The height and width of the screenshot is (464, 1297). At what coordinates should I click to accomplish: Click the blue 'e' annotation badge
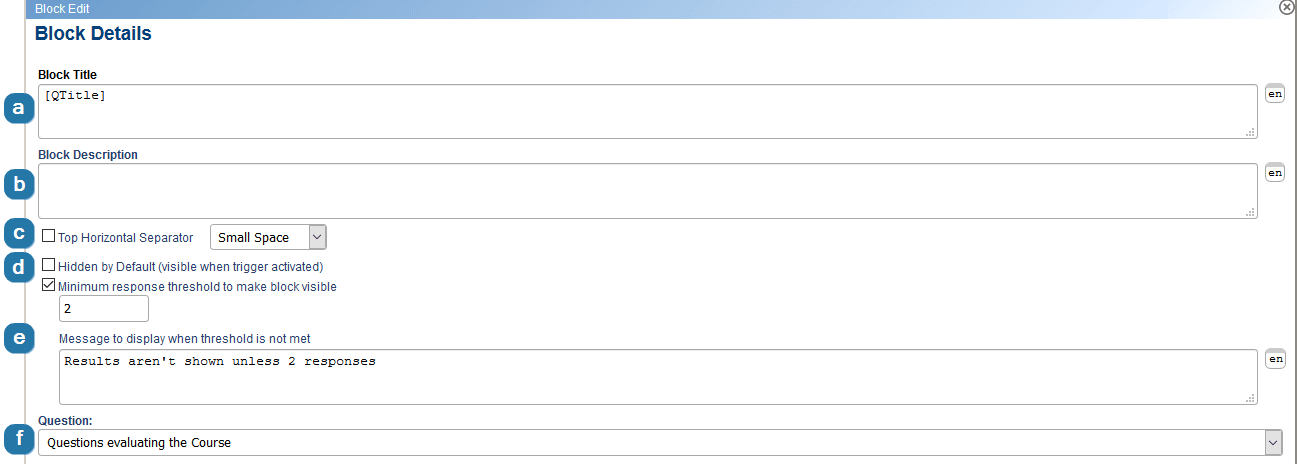pos(17,339)
